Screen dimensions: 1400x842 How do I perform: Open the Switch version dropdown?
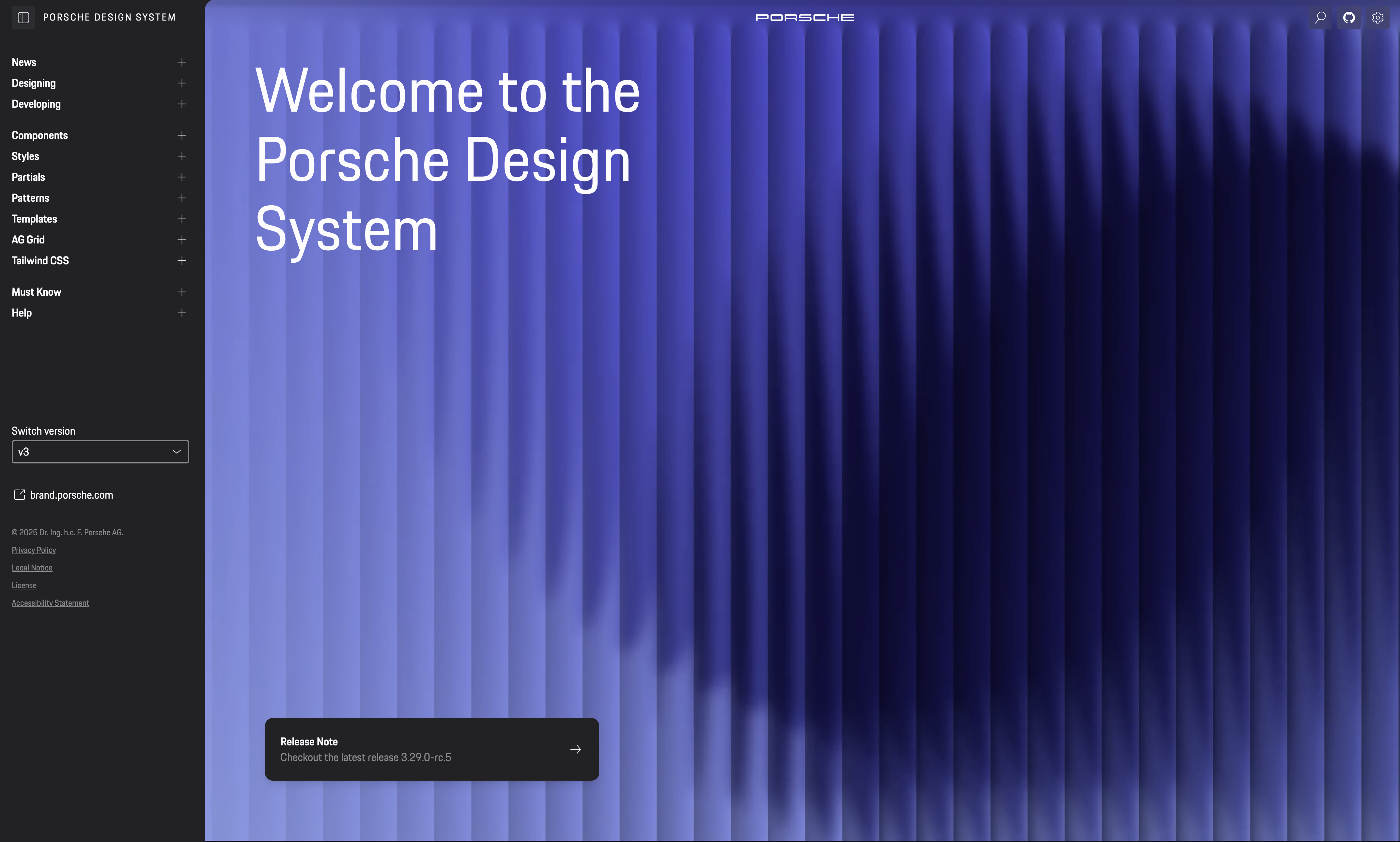[100, 452]
